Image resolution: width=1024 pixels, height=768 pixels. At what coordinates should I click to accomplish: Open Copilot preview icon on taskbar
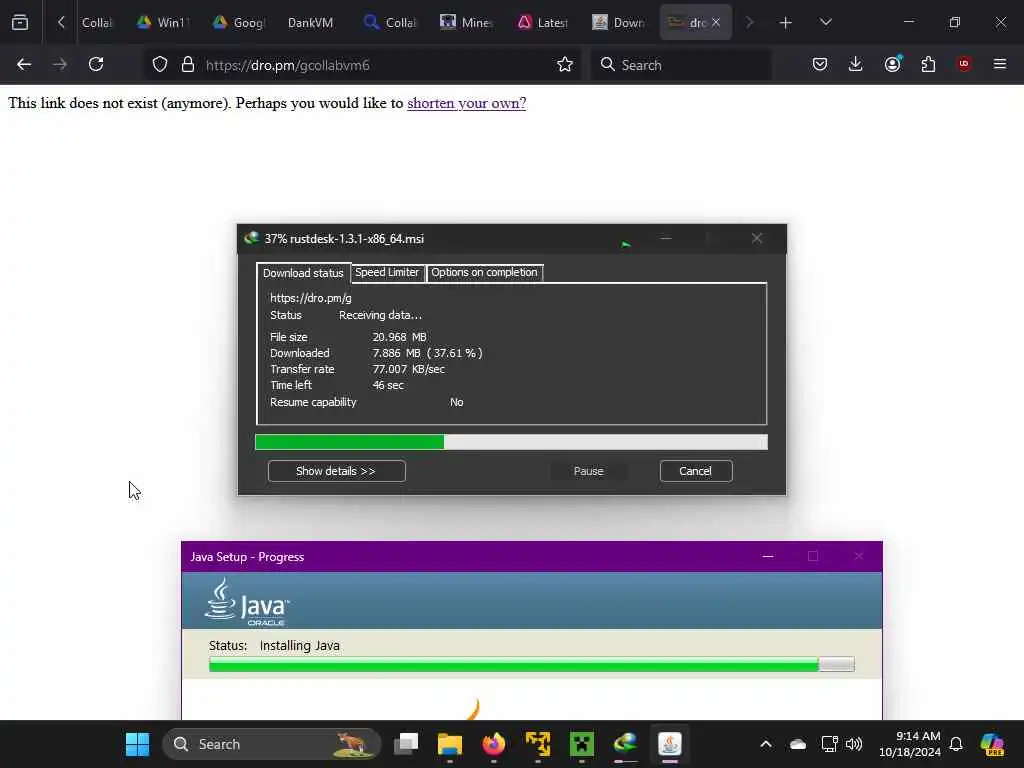(993, 744)
